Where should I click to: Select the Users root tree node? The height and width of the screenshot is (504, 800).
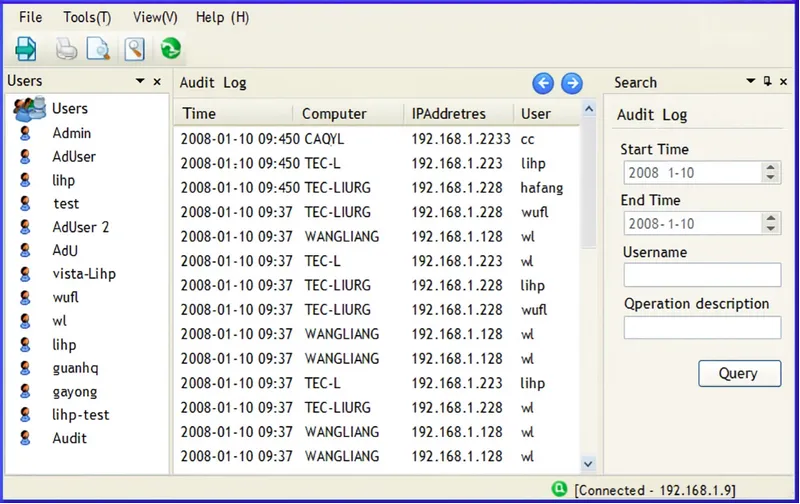point(70,109)
